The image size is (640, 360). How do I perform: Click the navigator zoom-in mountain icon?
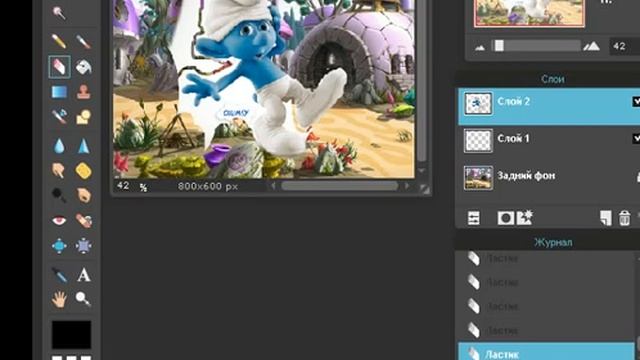click(591, 46)
